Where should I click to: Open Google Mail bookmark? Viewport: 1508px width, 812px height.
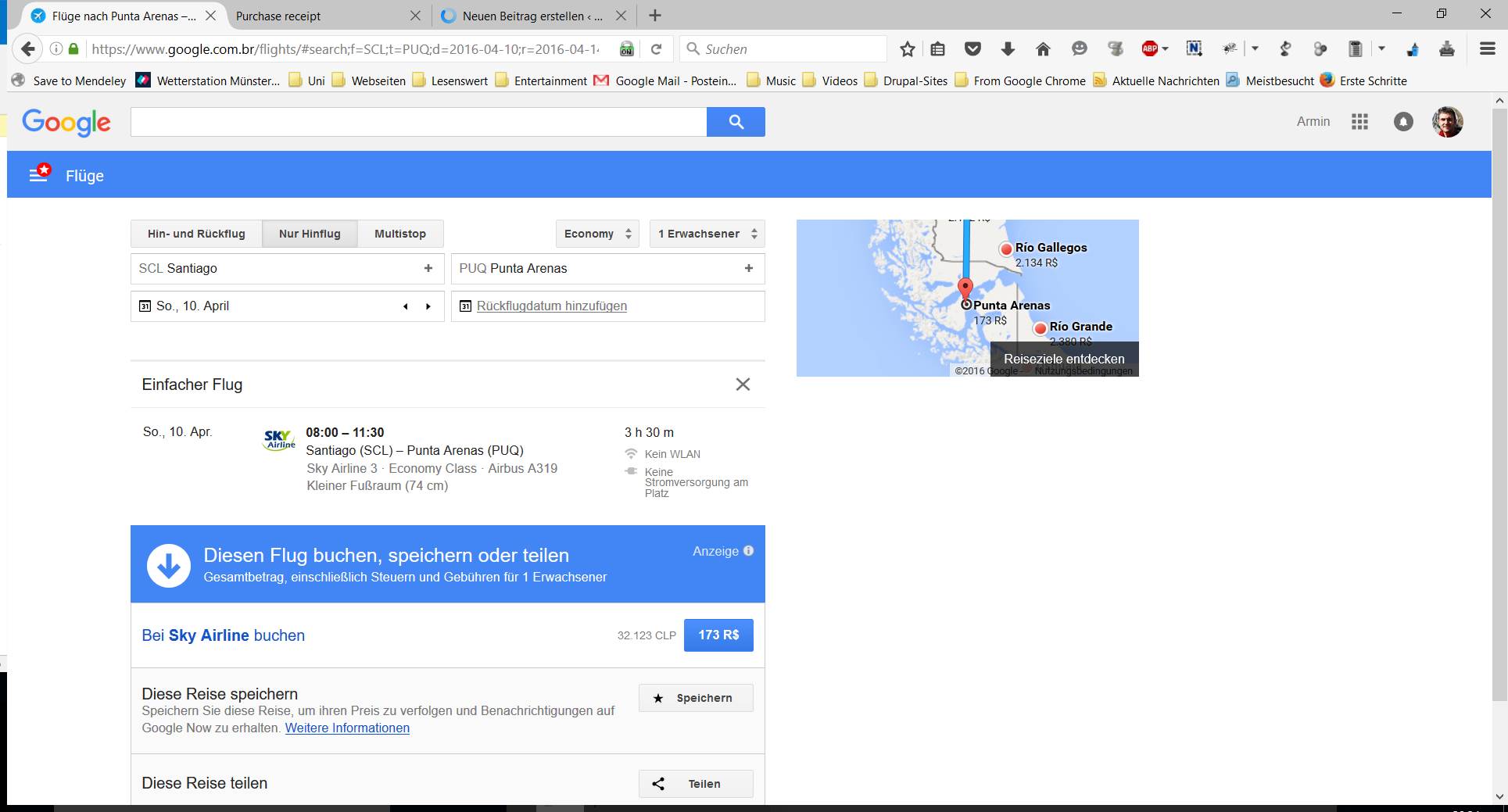(664, 80)
